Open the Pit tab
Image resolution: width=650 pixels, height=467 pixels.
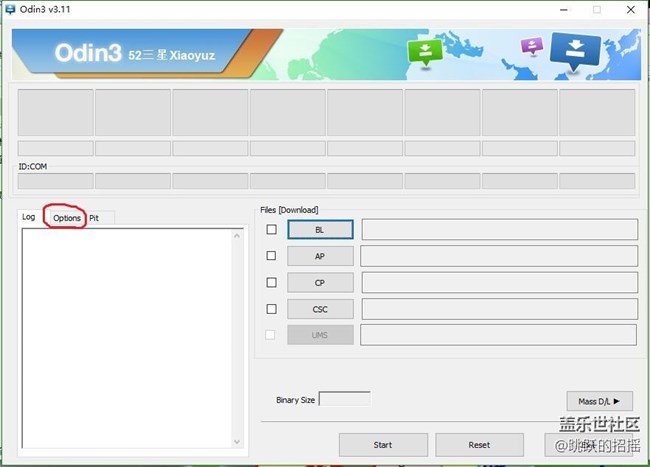coord(94,218)
